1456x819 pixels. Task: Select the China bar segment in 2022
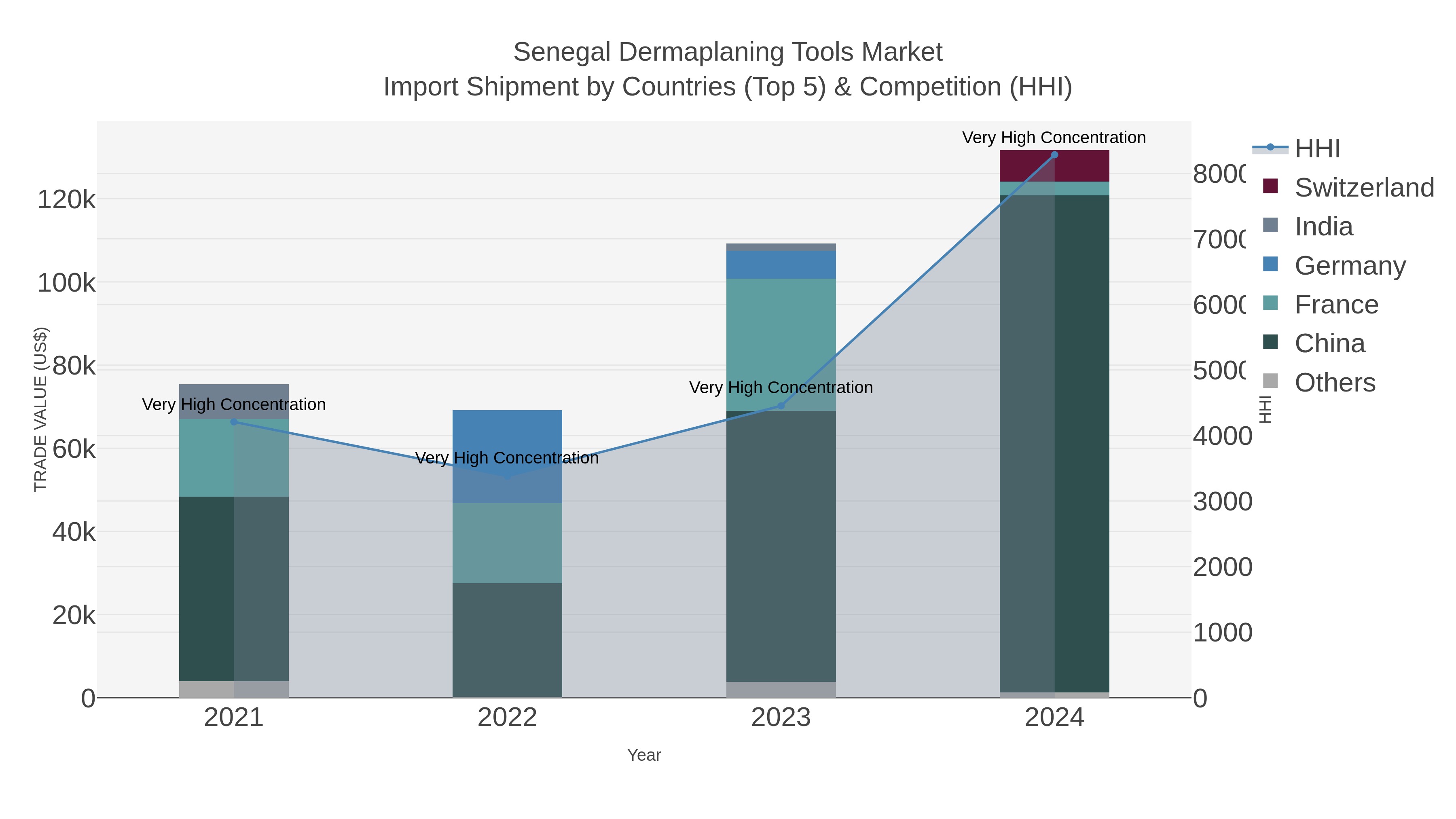coord(508,640)
